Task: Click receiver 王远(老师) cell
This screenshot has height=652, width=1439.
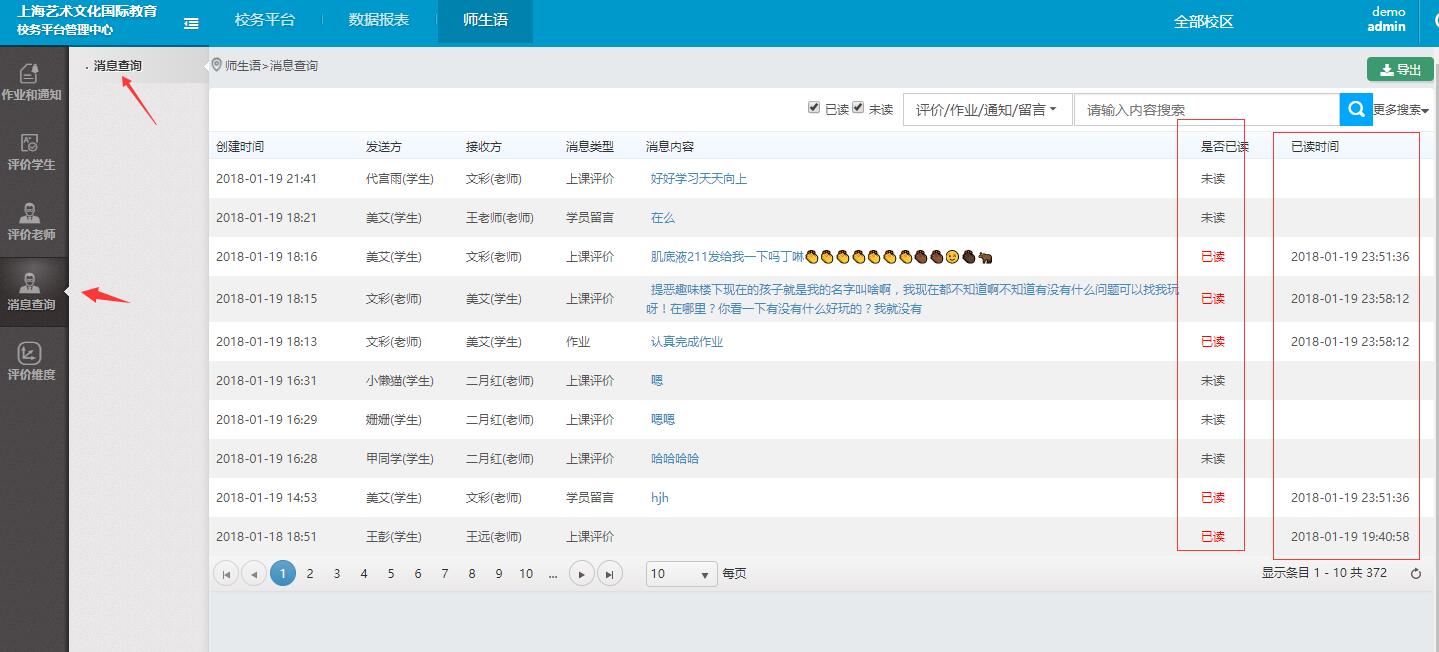Action: 494,537
